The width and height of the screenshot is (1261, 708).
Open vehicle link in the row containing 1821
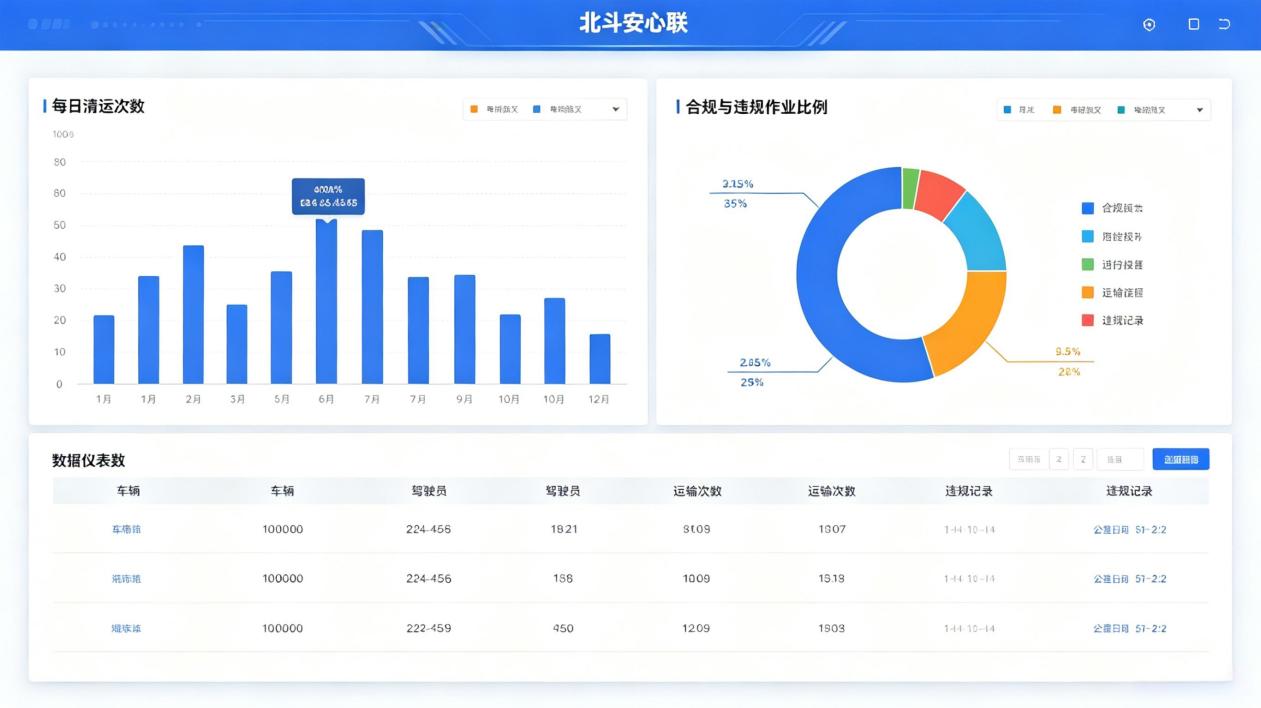(126, 529)
